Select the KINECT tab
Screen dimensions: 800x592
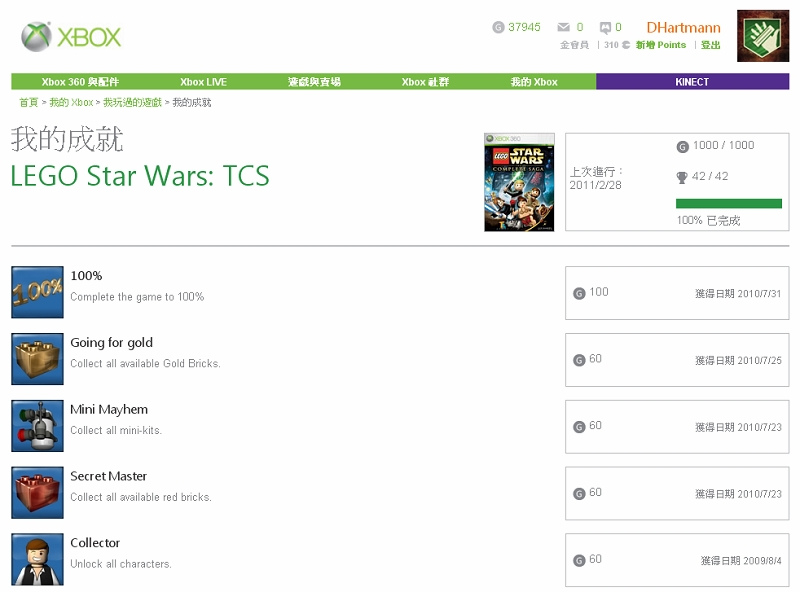pyautogui.click(x=692, y=82)
